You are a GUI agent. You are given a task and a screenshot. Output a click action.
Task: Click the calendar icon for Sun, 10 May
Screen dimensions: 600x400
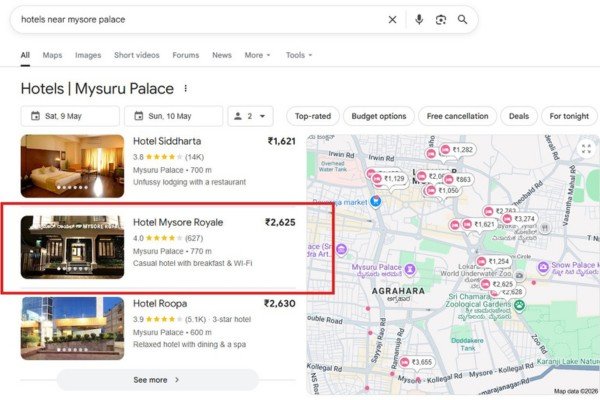pyautogui.click(x=139, y=116)
